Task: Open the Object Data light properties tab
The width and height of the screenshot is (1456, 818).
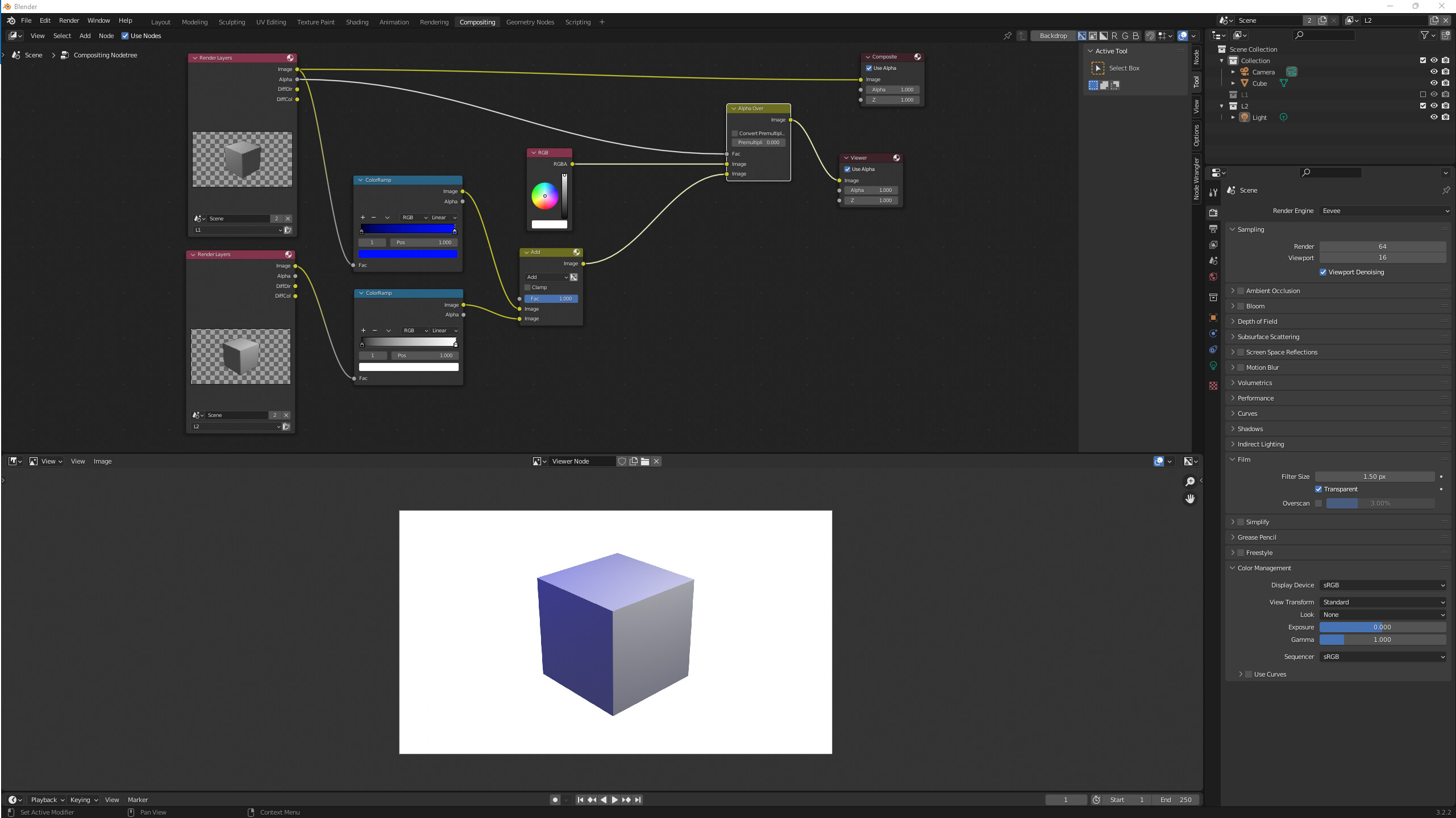Action: (1213, 365)
